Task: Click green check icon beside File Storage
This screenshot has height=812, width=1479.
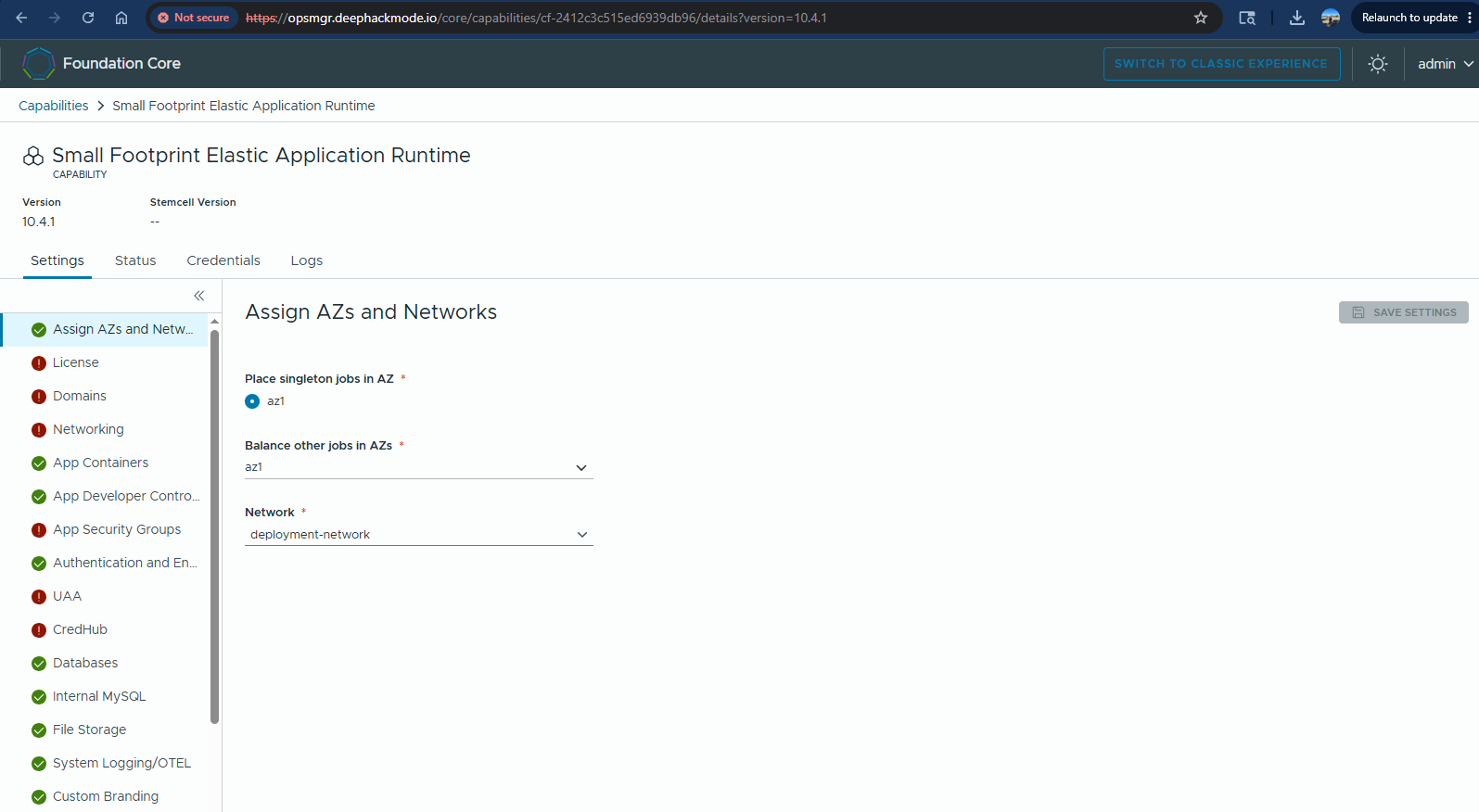Action: [x=39, y=730]
